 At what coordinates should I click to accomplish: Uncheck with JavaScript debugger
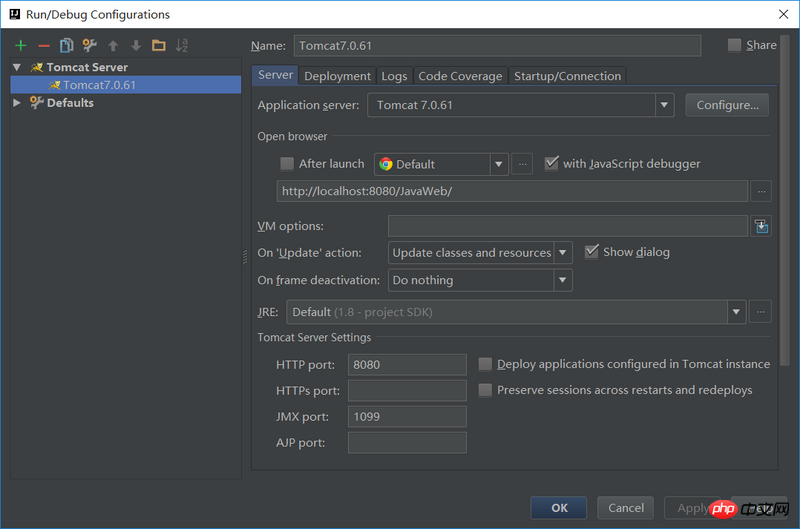pos(551,163)
